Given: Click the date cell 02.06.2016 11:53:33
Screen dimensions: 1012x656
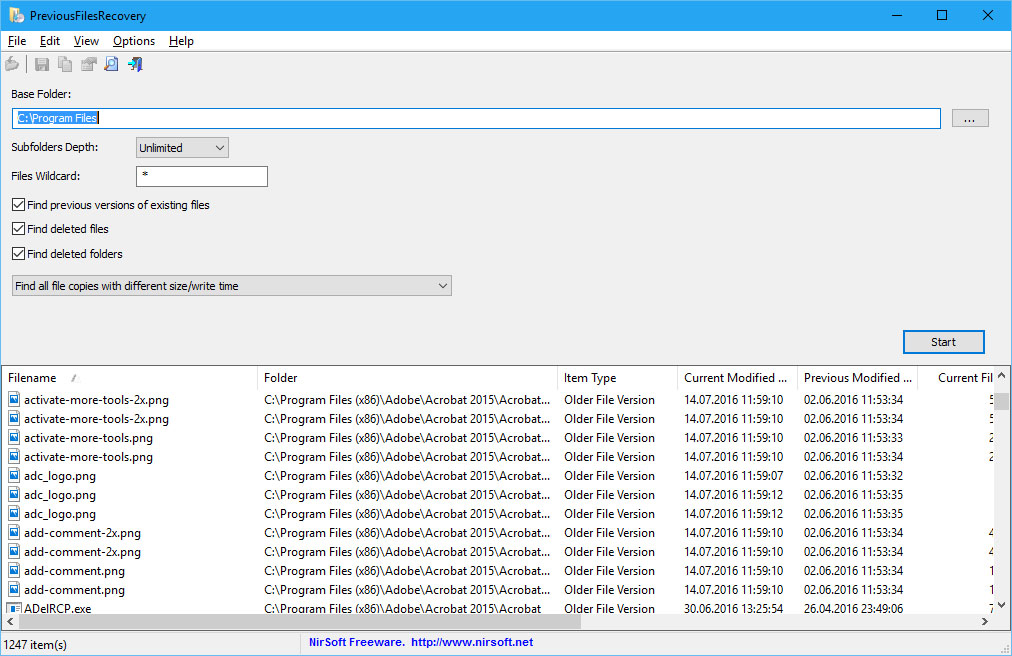Looking at the screenshot, I should tap(853, 438).
